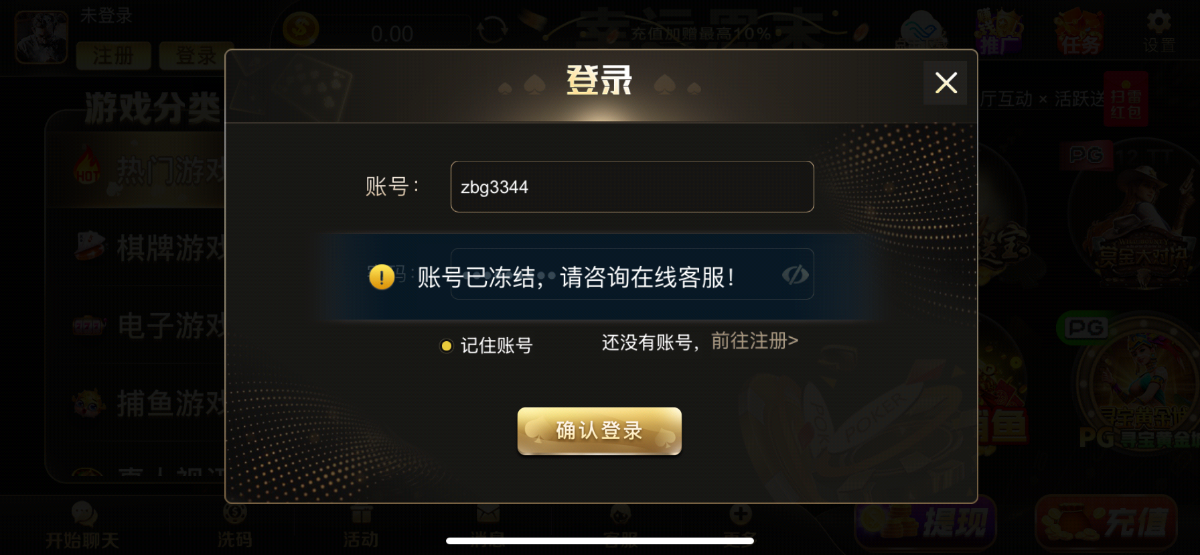The width and height of the screenshot is (1200, 555).
Task: Toggle password visibility eye icon
Action: coord(795,275)
